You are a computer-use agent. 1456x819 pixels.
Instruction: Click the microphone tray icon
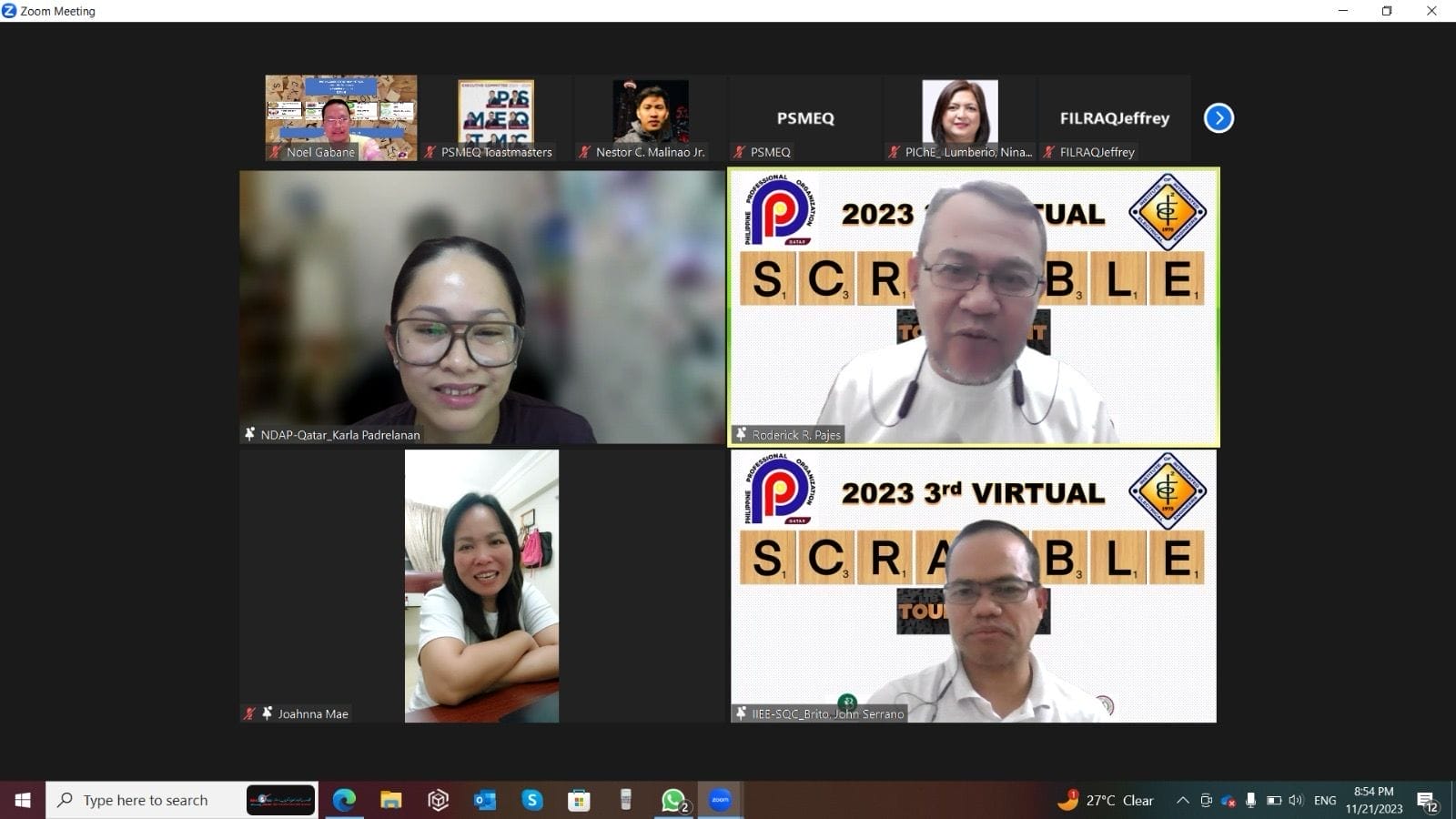pyautogui.click(x=1251, y=800)
